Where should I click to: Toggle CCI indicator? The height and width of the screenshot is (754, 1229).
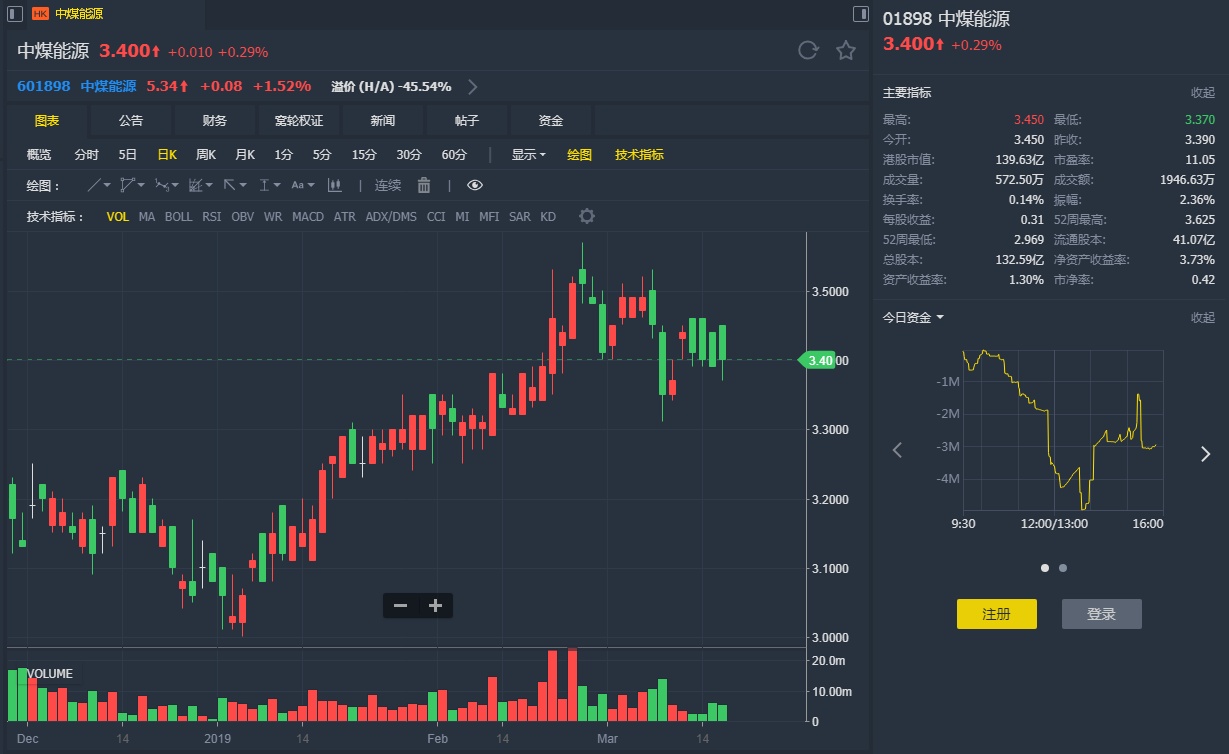pos(436,217)
